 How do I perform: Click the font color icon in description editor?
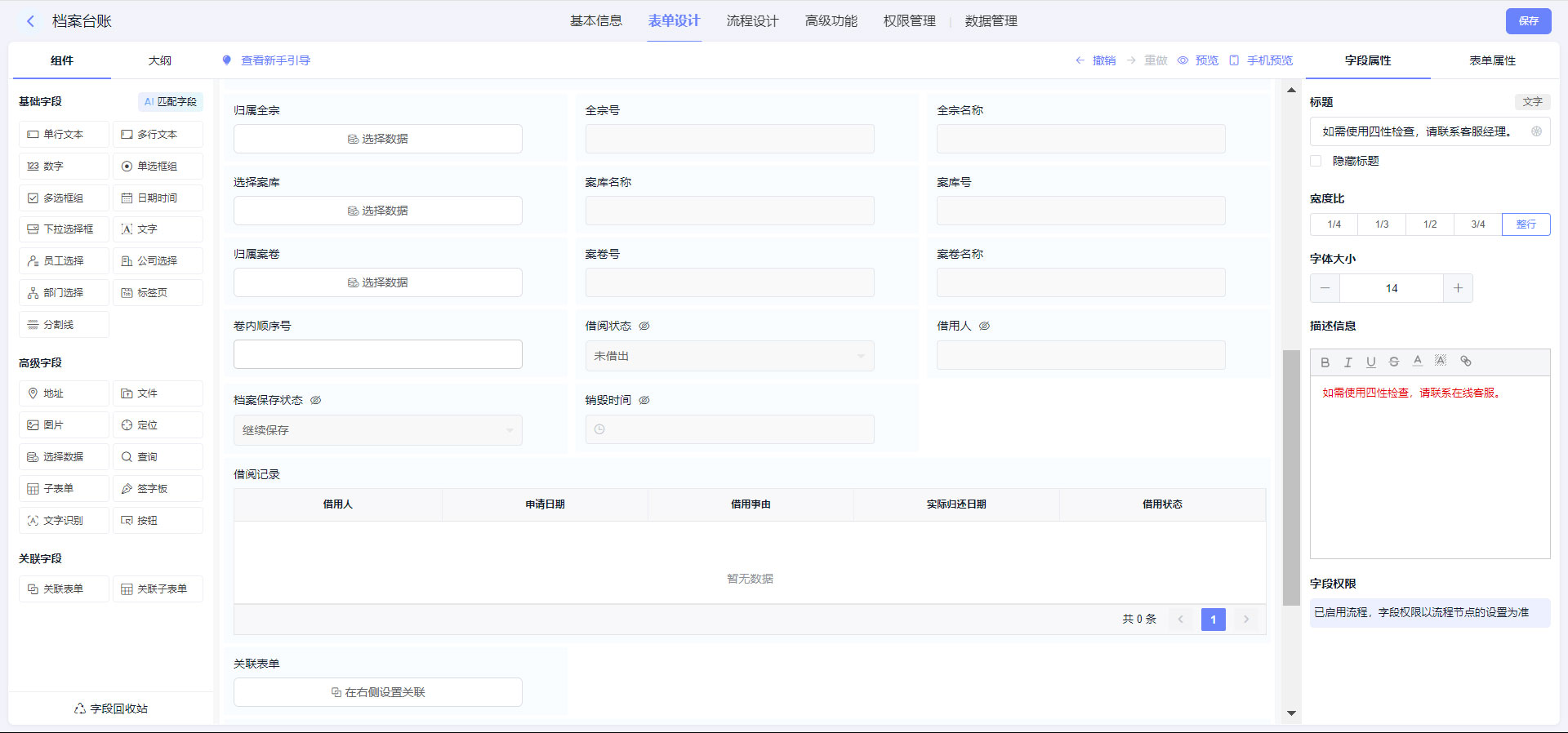(1418, 362)
